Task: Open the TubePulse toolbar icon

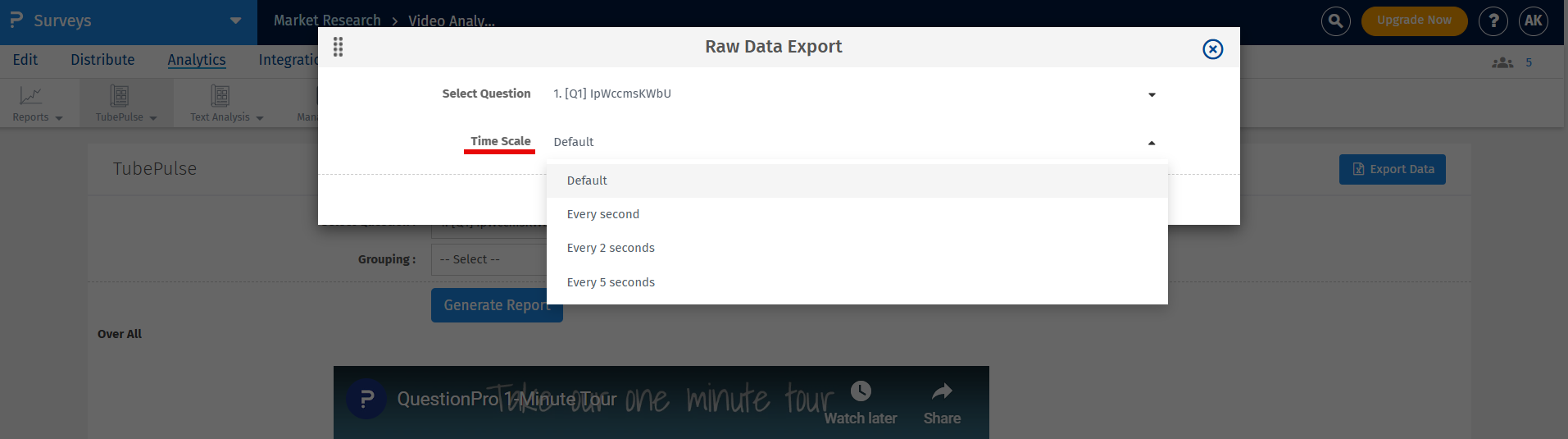Action: (120, 96)
